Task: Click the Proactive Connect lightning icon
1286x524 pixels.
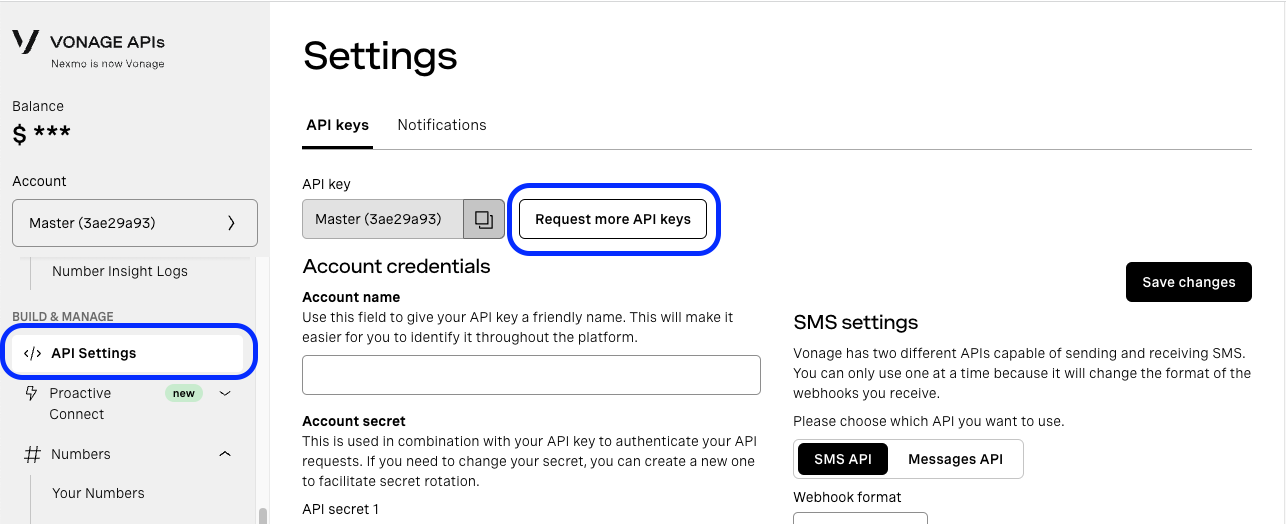Action: [x=31, y=393]
